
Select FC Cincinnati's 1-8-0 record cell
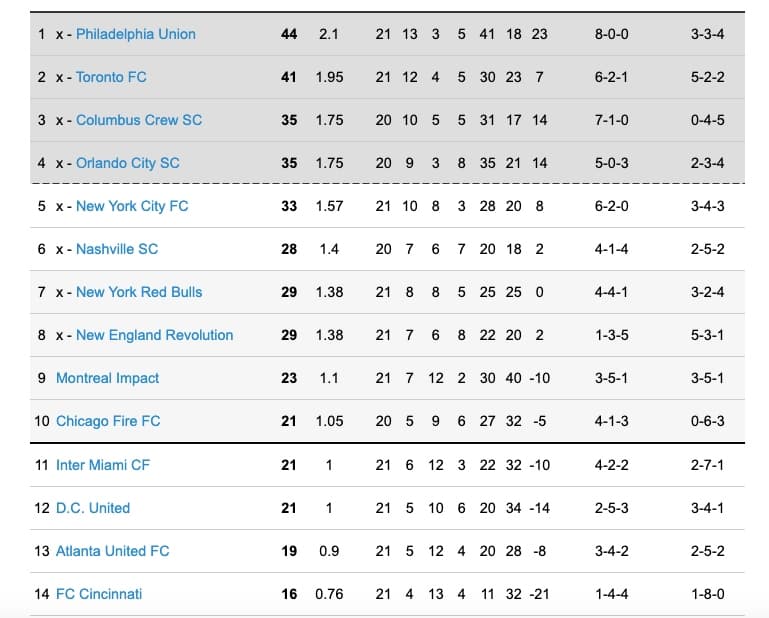pyautogui.click(x=707, y=594)
